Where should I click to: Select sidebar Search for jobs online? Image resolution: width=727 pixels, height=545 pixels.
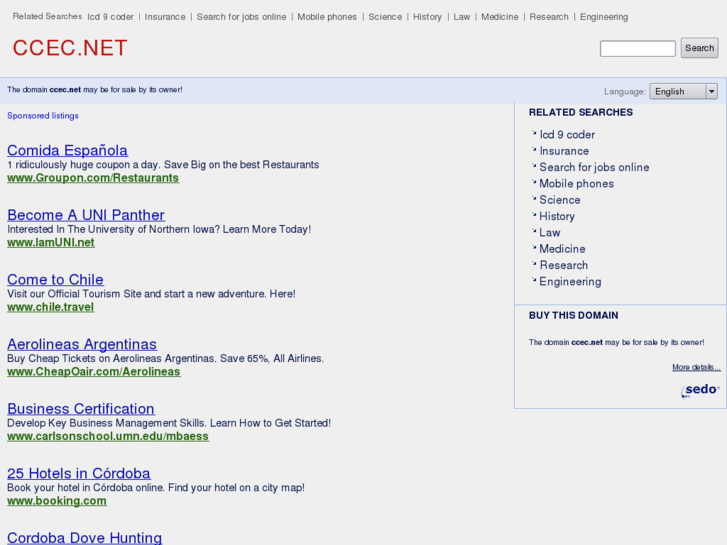coord(594,167)
